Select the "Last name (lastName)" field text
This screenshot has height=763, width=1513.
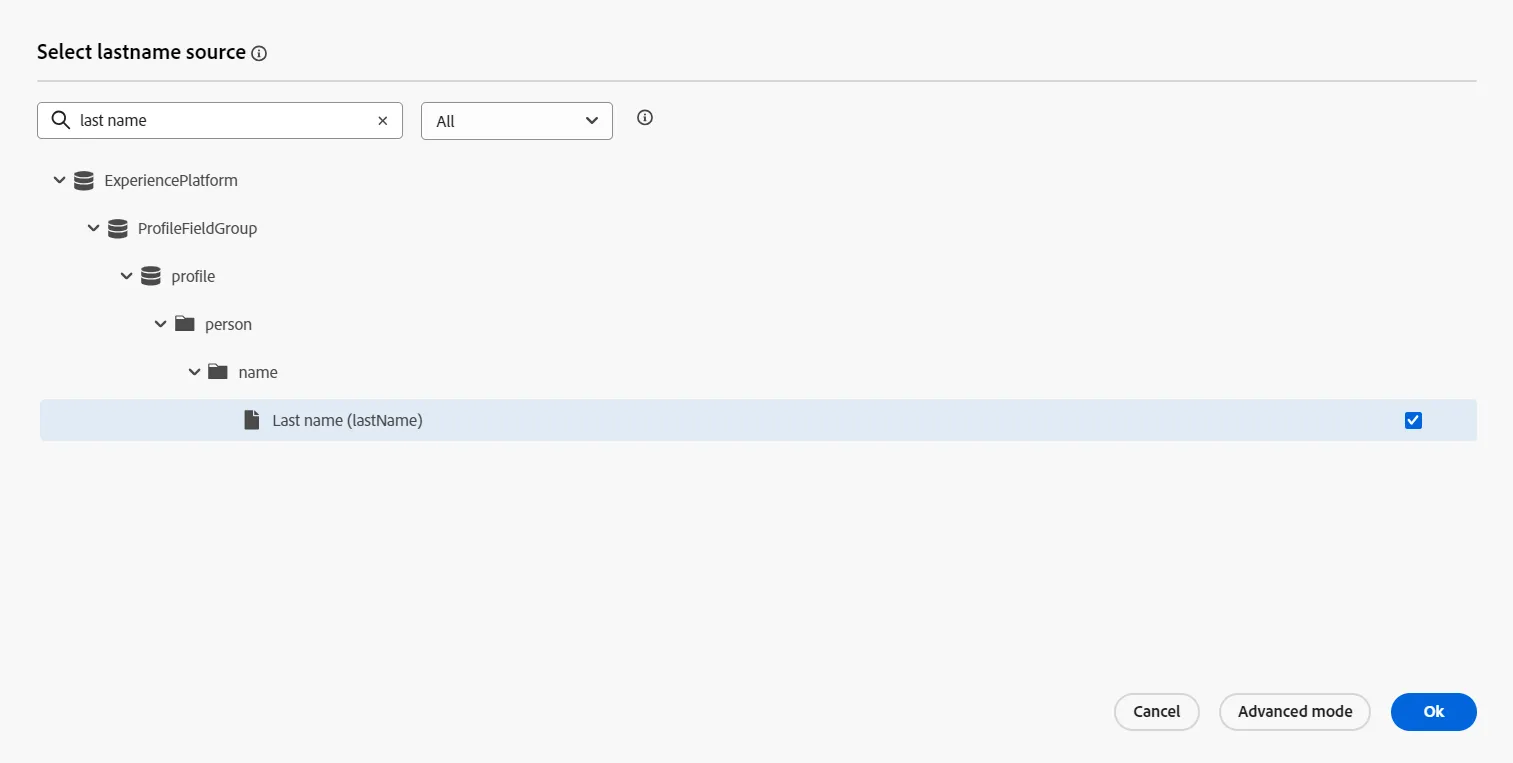click(348, 420)
